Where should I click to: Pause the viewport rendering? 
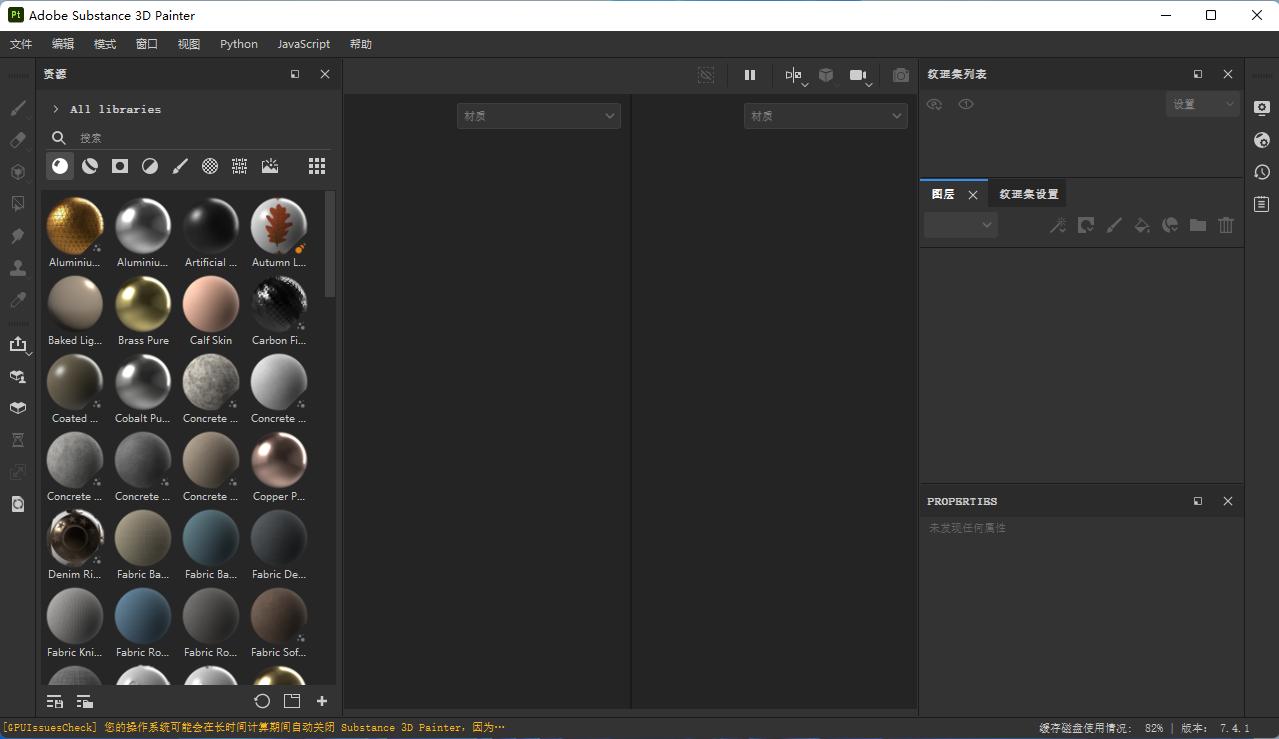[x=750, y=74]
